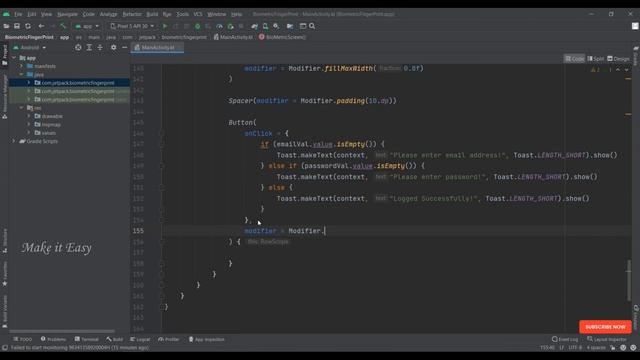Click the Select Opened File target icon
Screen dimensions: 640x360
click(x=78, y=47)
